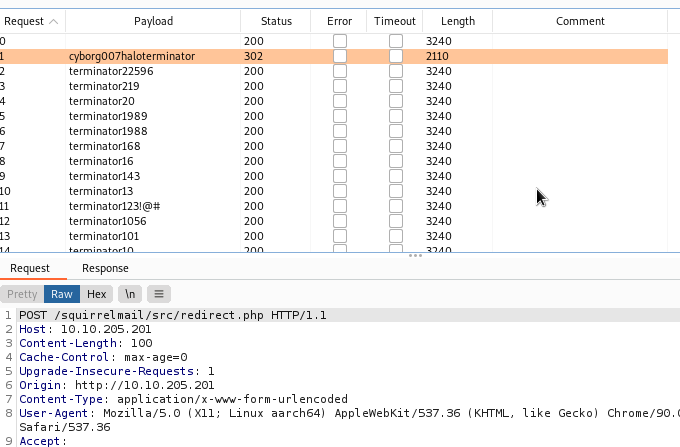Switch to the Response tab

point(105,268)
